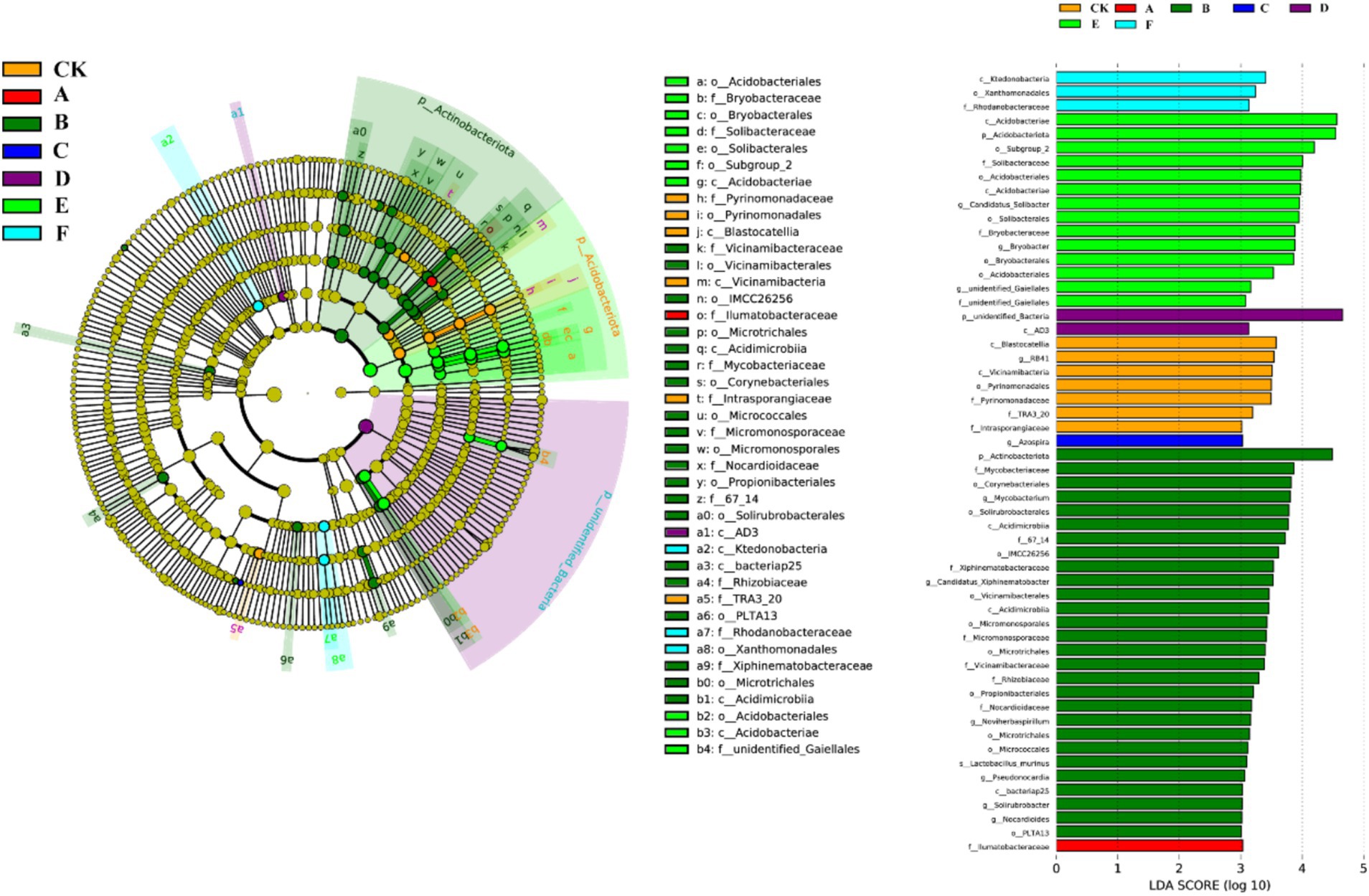Click the purple p__unidentified_Bacteria bar in the chart
The width and height of the screenshot is (1369, 896).
(x=1198, y=315)
